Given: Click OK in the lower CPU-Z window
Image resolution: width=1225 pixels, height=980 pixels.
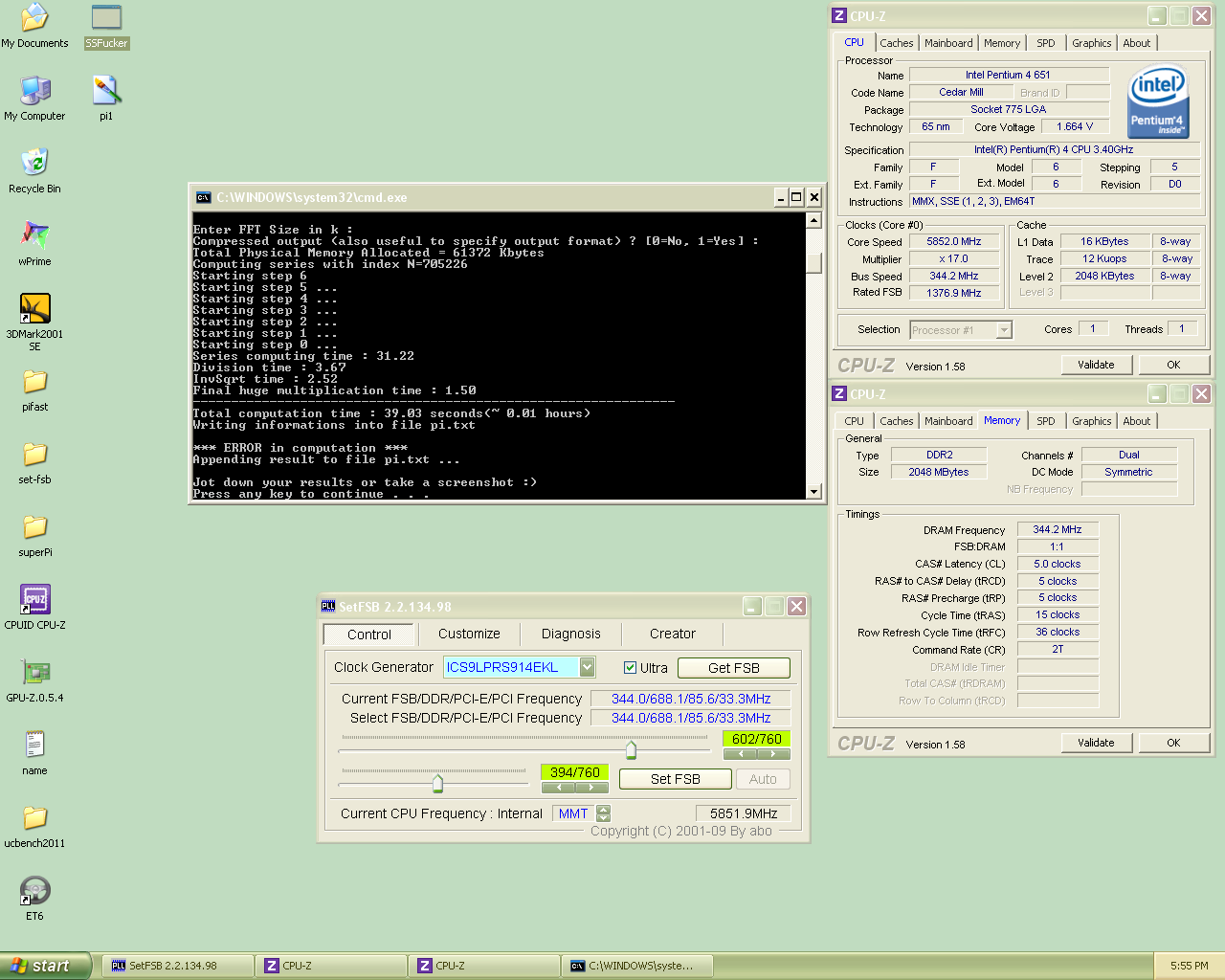Looking at the screenshot, I should pos(1173,743).
